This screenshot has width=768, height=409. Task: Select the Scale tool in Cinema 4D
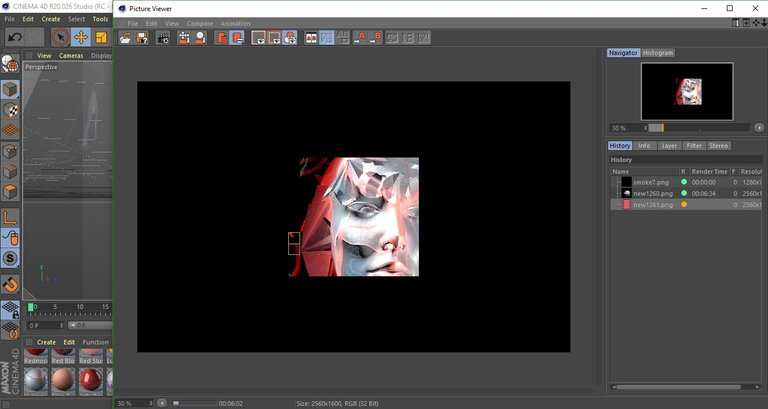[x=101, y=37]
